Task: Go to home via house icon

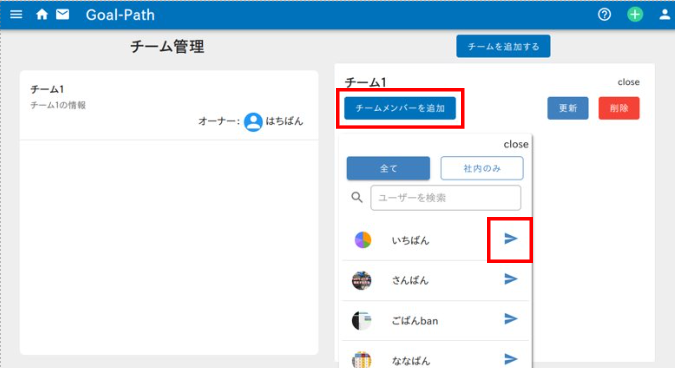Action: (x=42, y=15)
